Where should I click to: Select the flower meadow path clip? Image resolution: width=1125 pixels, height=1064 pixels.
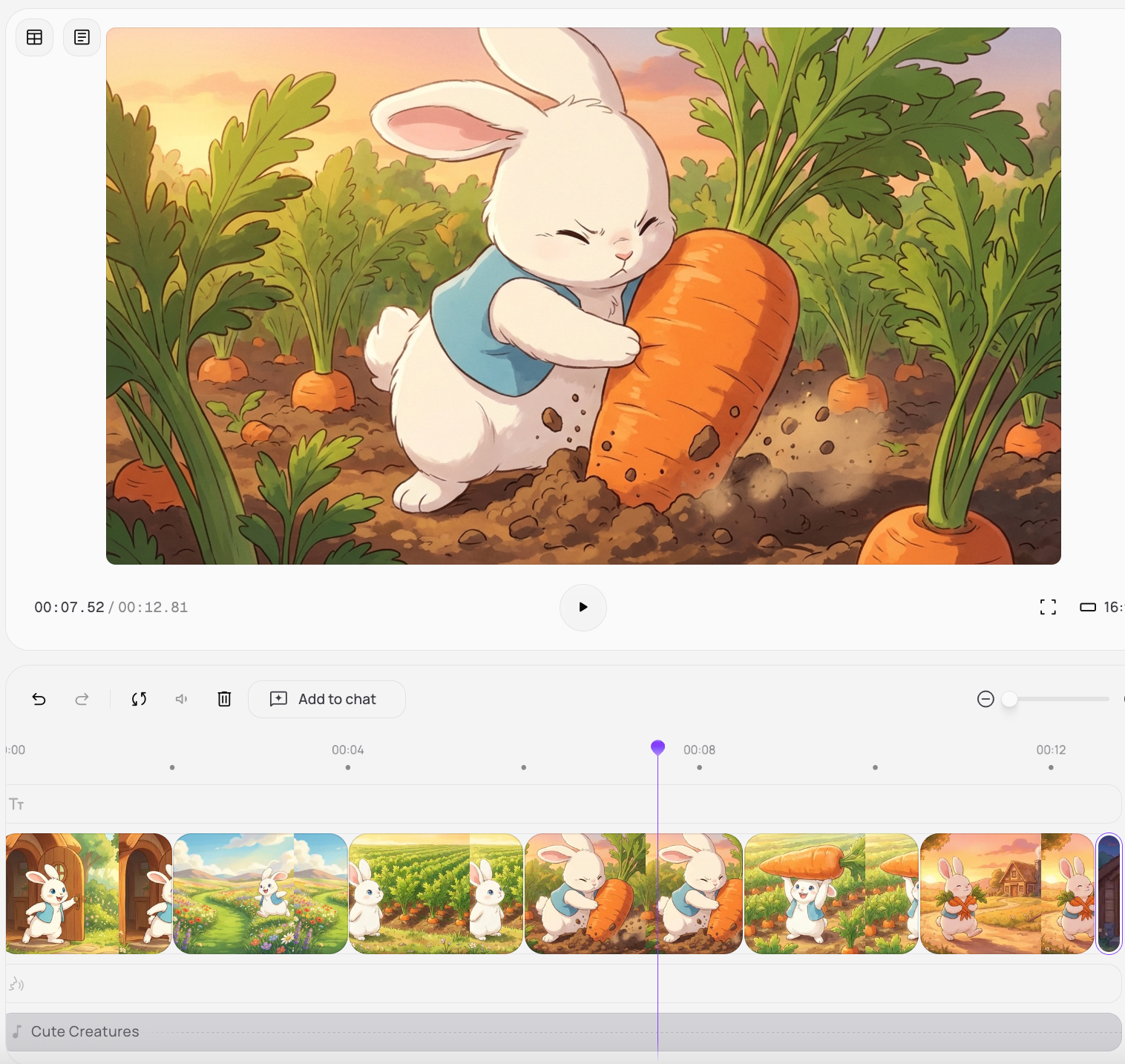point(260,893)
